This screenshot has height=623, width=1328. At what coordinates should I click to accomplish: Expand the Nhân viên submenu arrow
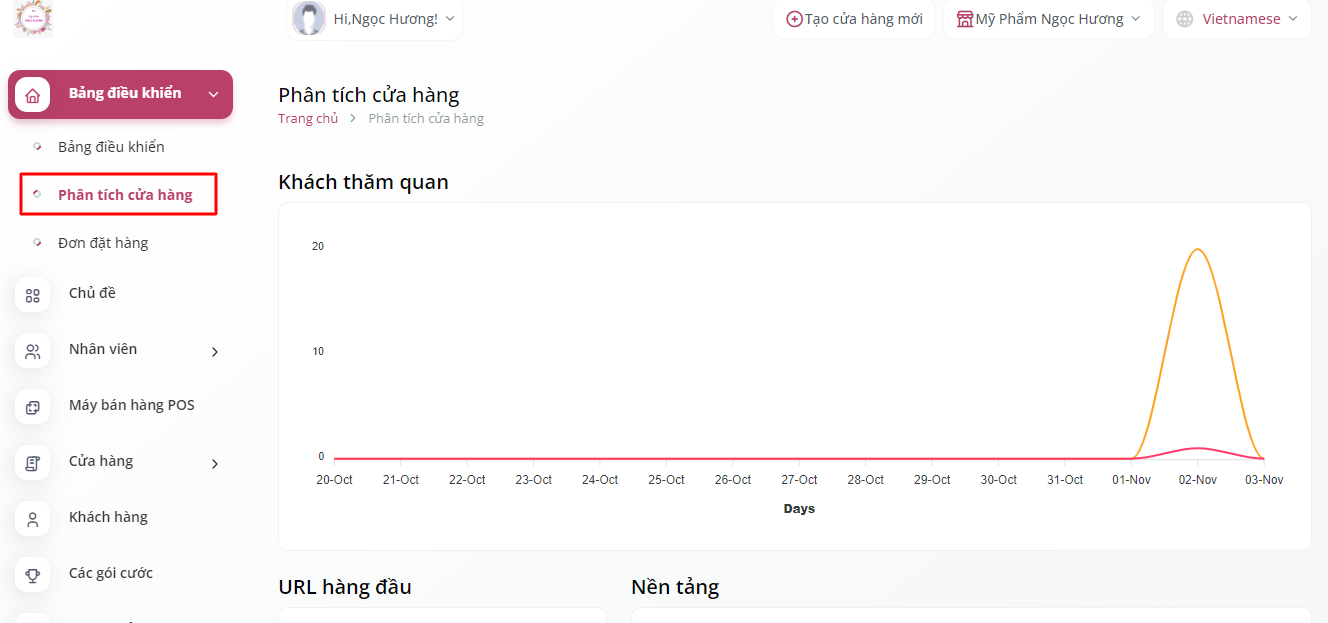[x=215, y=352]
